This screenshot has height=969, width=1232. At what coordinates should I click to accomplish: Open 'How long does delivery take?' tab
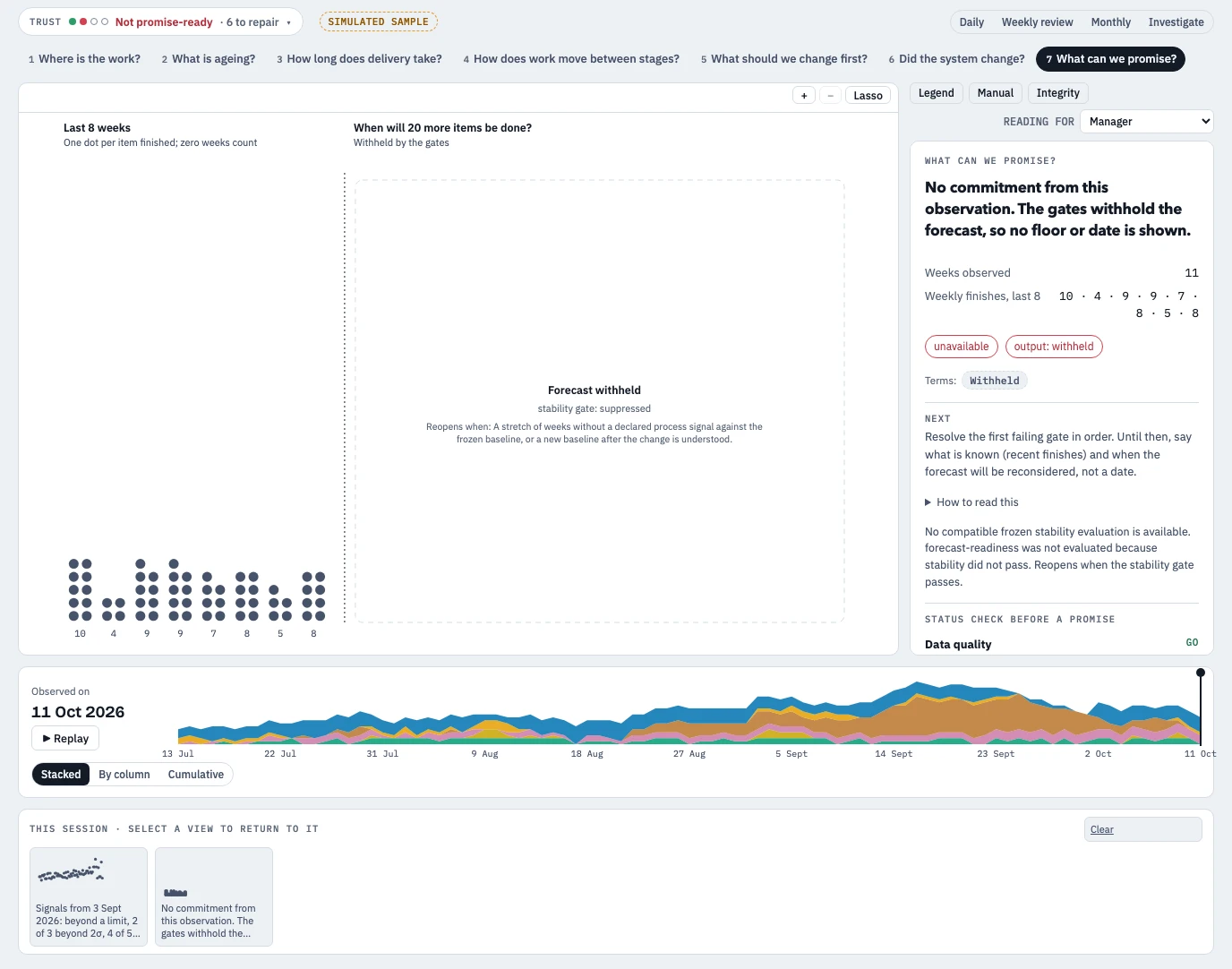click(x=359, y=59)
